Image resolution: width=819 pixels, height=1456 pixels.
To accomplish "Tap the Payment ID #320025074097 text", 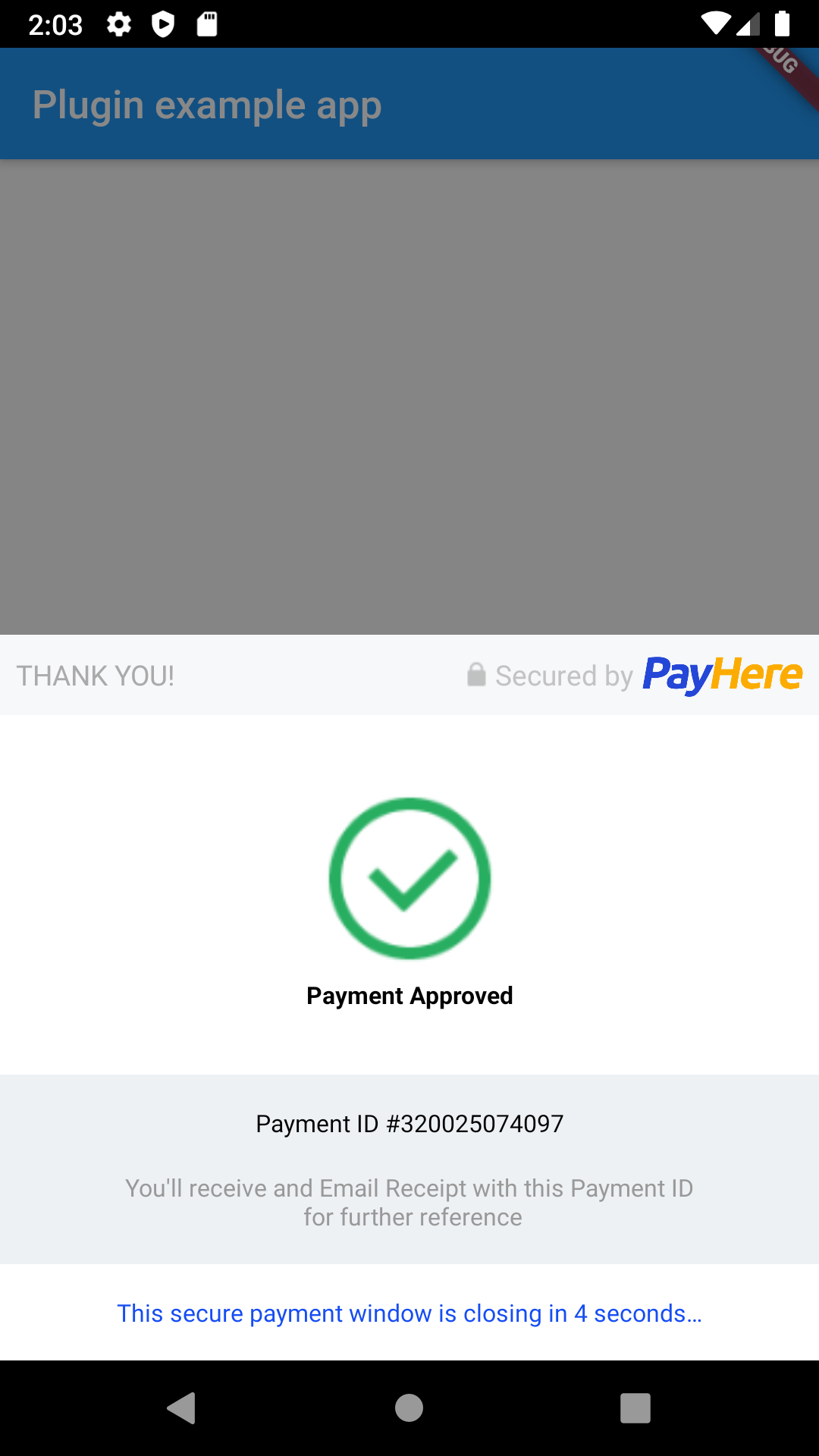I will point(409,1124).
